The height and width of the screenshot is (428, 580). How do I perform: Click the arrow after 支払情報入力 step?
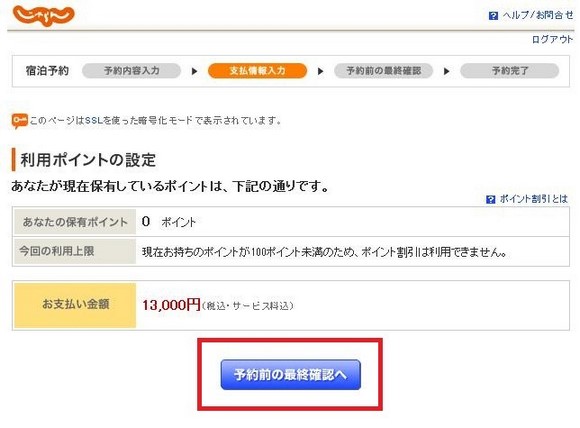[320, 71]
